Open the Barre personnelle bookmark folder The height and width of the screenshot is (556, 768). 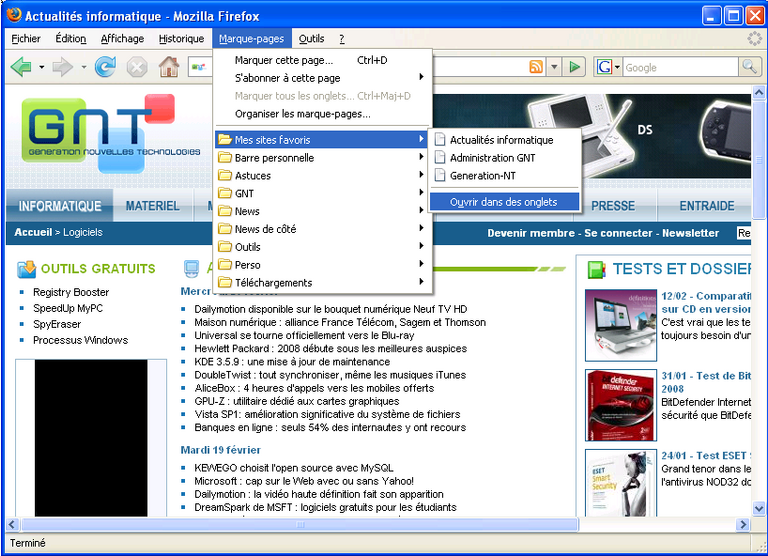pos(322,157)
